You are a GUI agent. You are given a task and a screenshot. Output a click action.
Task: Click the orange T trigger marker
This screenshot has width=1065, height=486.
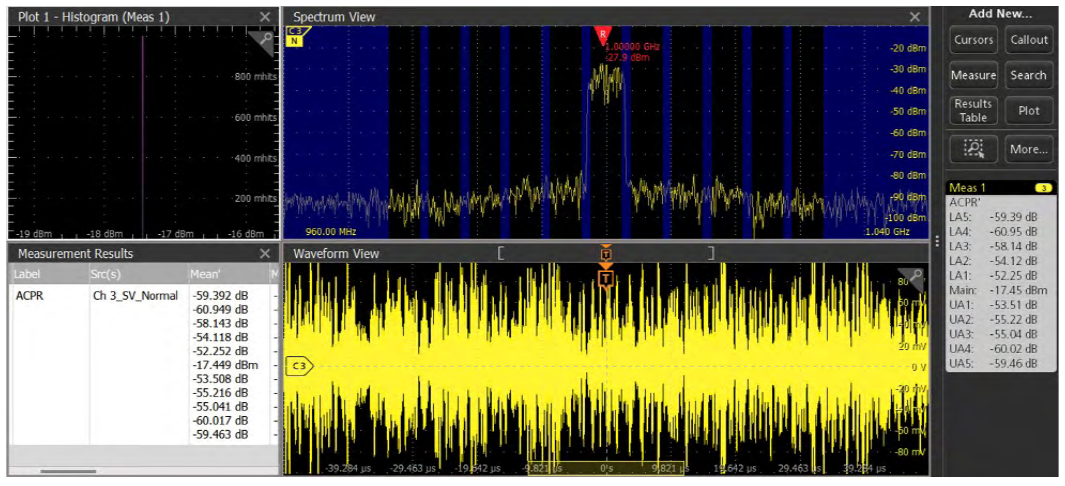605,277
